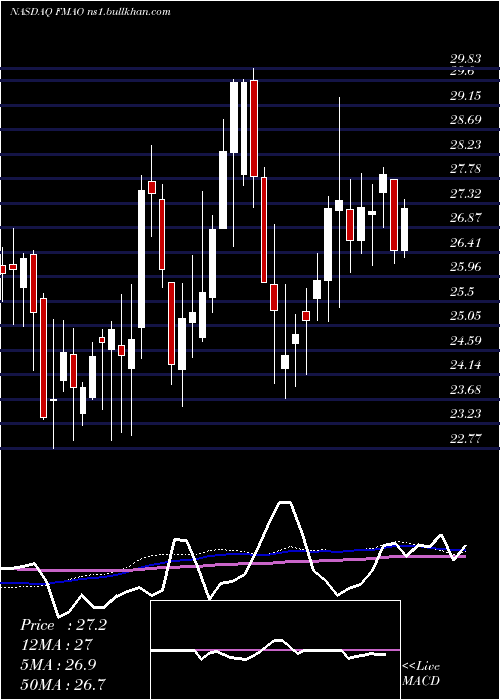Viewport: 500px width, 700px height.
Task: Click the 24.59 price axis label
Action: tap(466, 340)
